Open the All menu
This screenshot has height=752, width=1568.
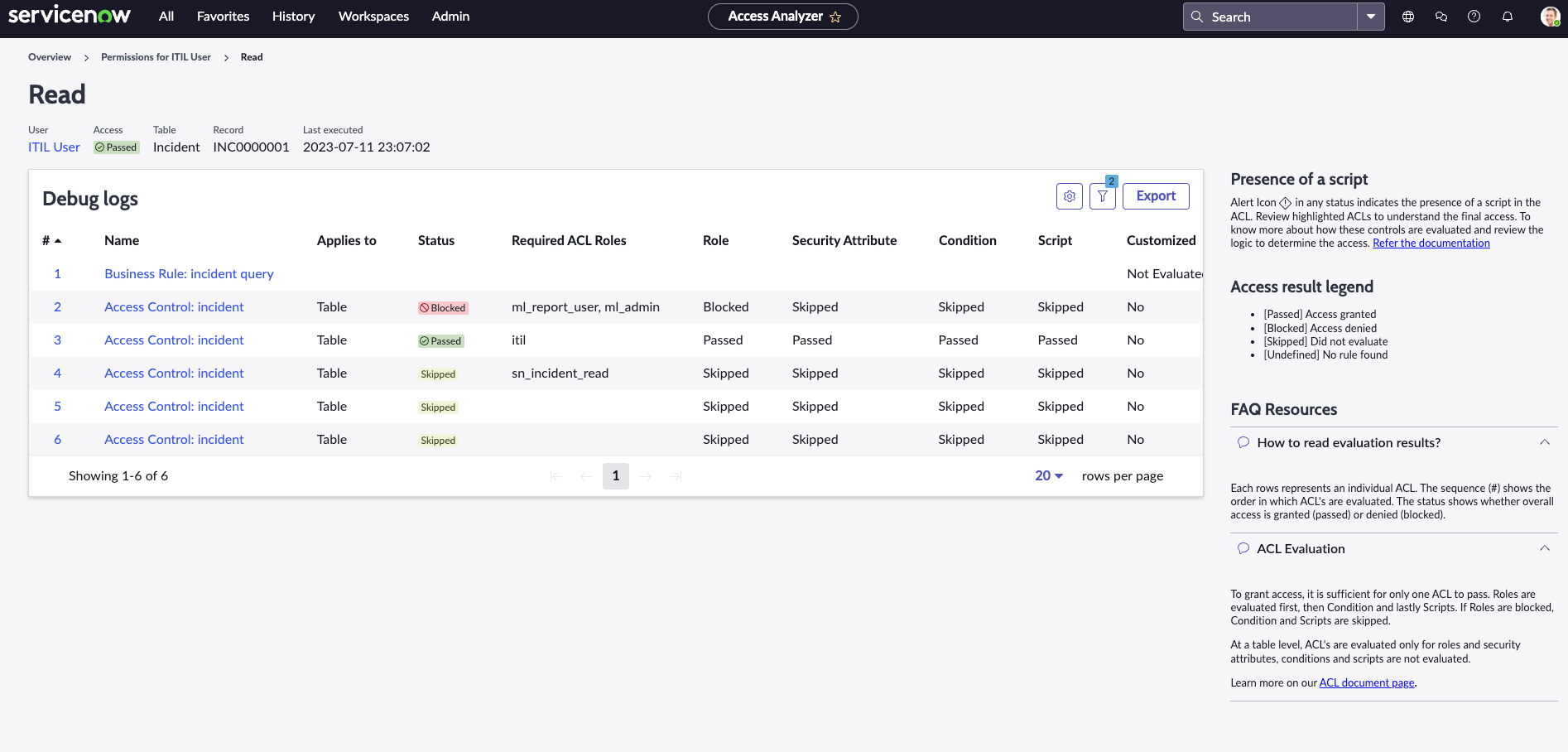coord(166,17)
